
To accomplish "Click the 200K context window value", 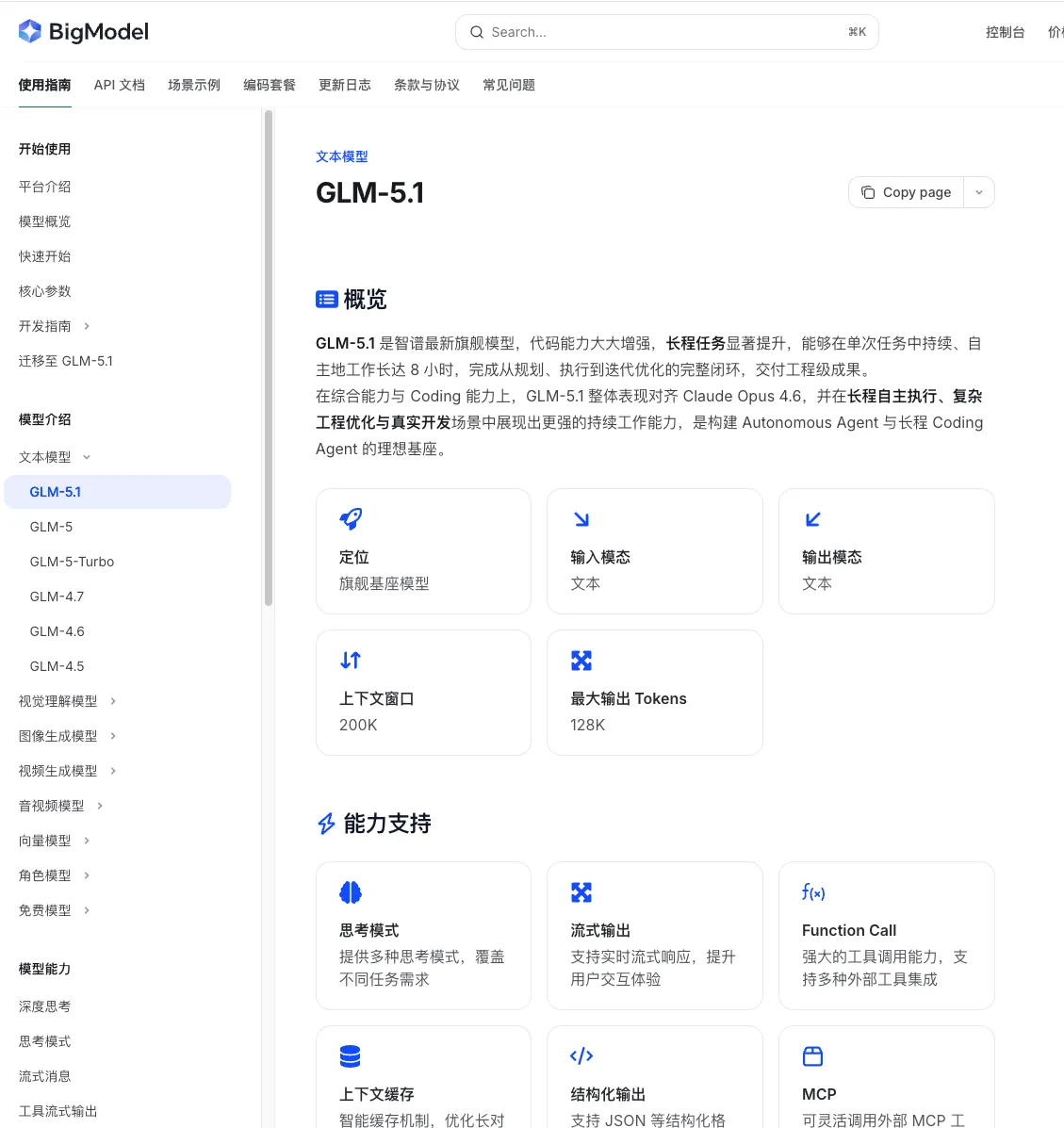I will (358, 726).
